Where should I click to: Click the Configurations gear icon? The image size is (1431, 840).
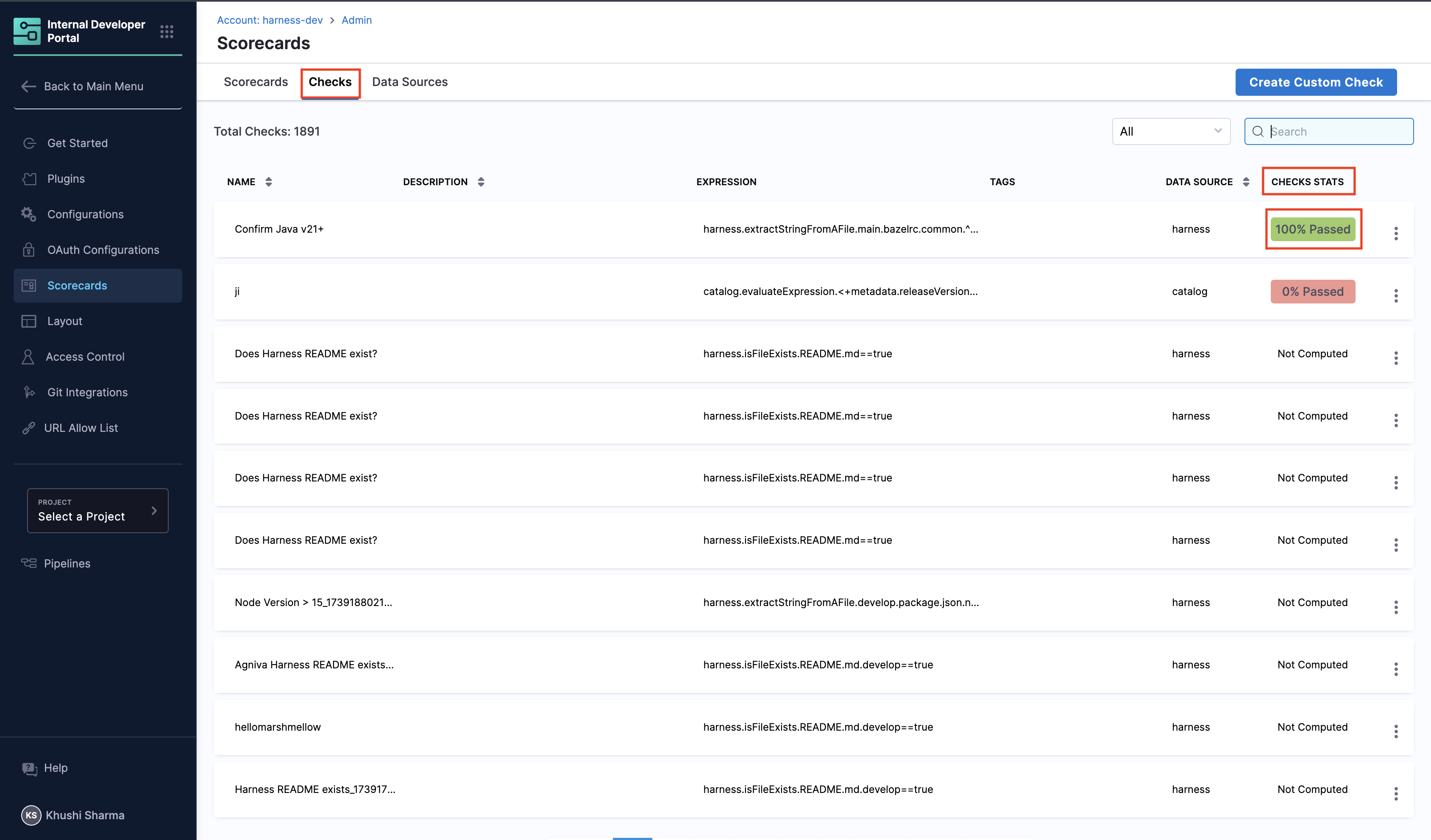point(28,214)
